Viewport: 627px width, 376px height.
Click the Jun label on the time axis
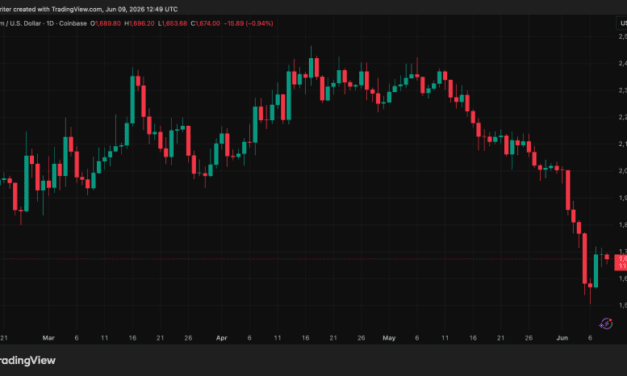[562, 338]
